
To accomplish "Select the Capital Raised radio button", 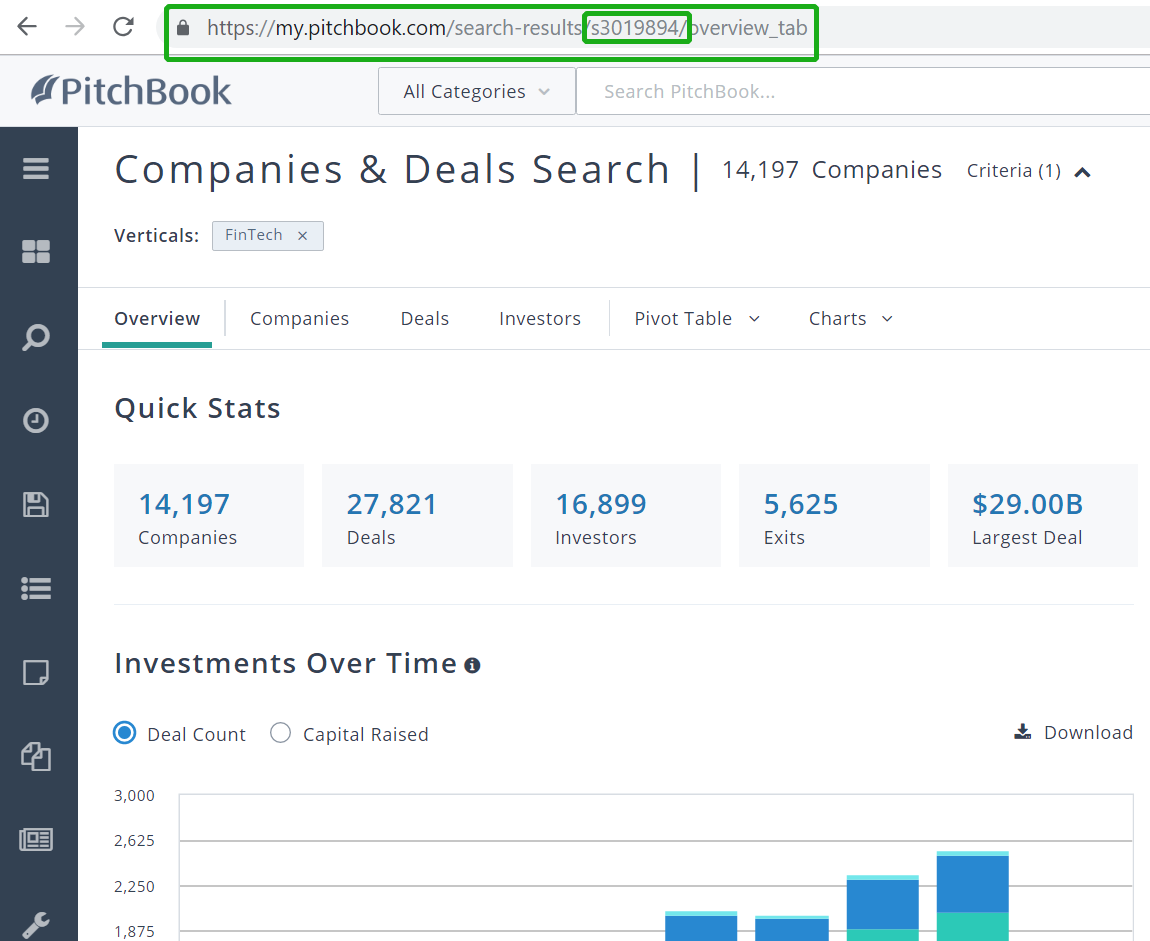I will [280, 733].
